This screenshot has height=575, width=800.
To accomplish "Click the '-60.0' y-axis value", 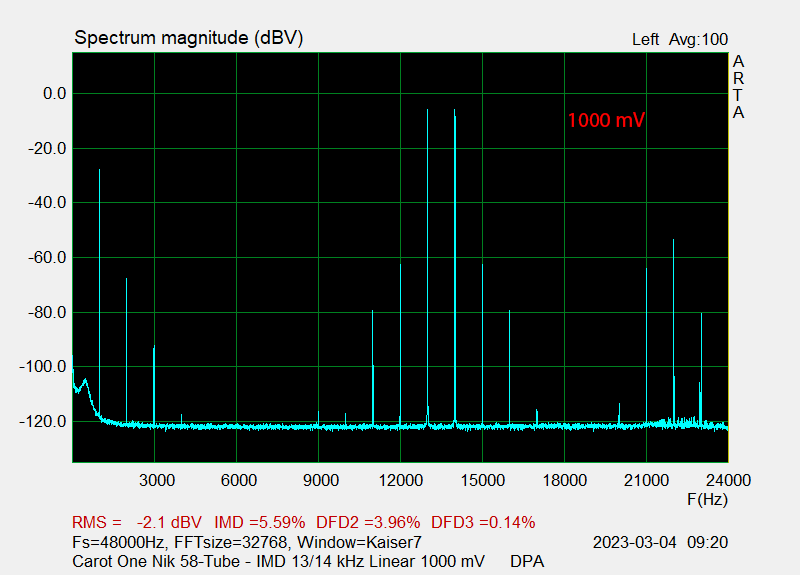I will [47, 258].
